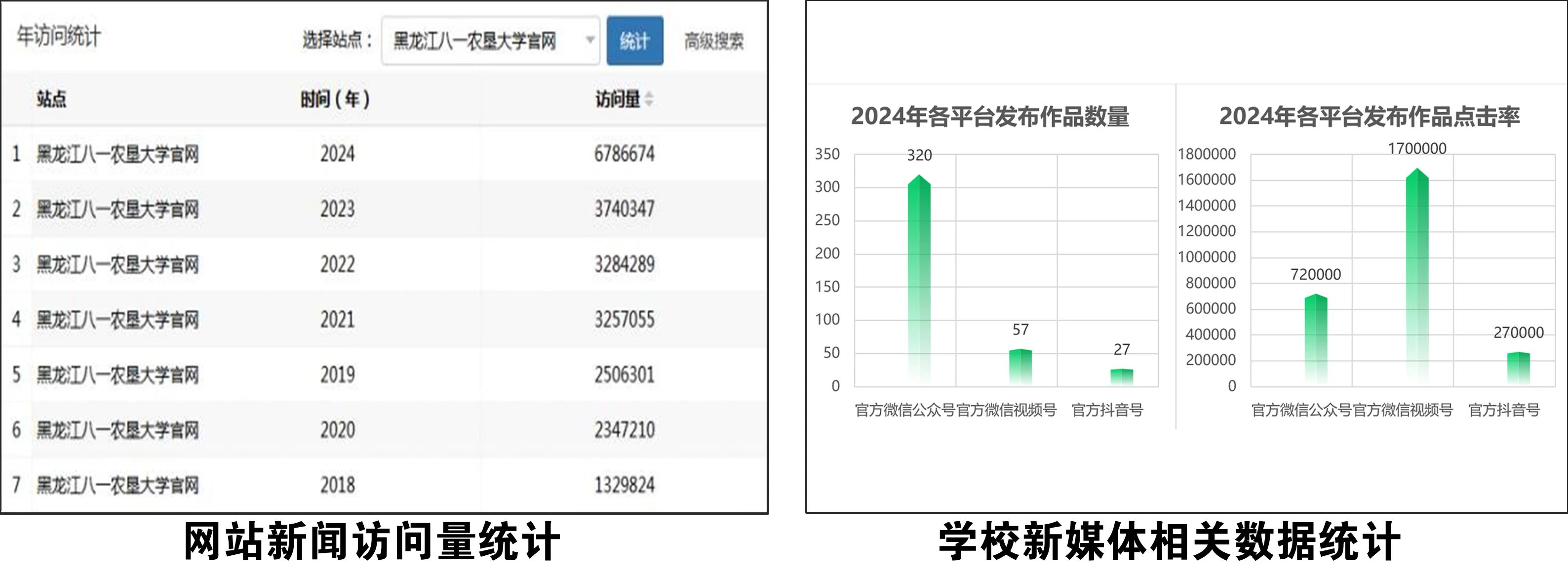Click the visit count 3284289
Screen dimensions: 1568x581
tap(625, 264)
